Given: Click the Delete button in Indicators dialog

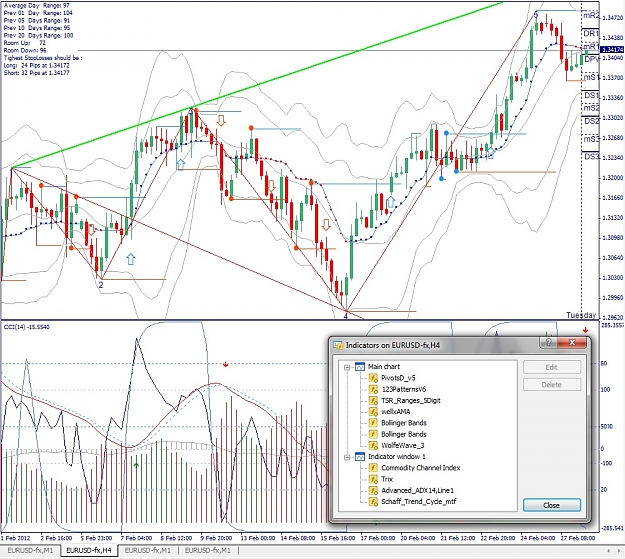Looking at the screenshot, I should click(552, 385).
